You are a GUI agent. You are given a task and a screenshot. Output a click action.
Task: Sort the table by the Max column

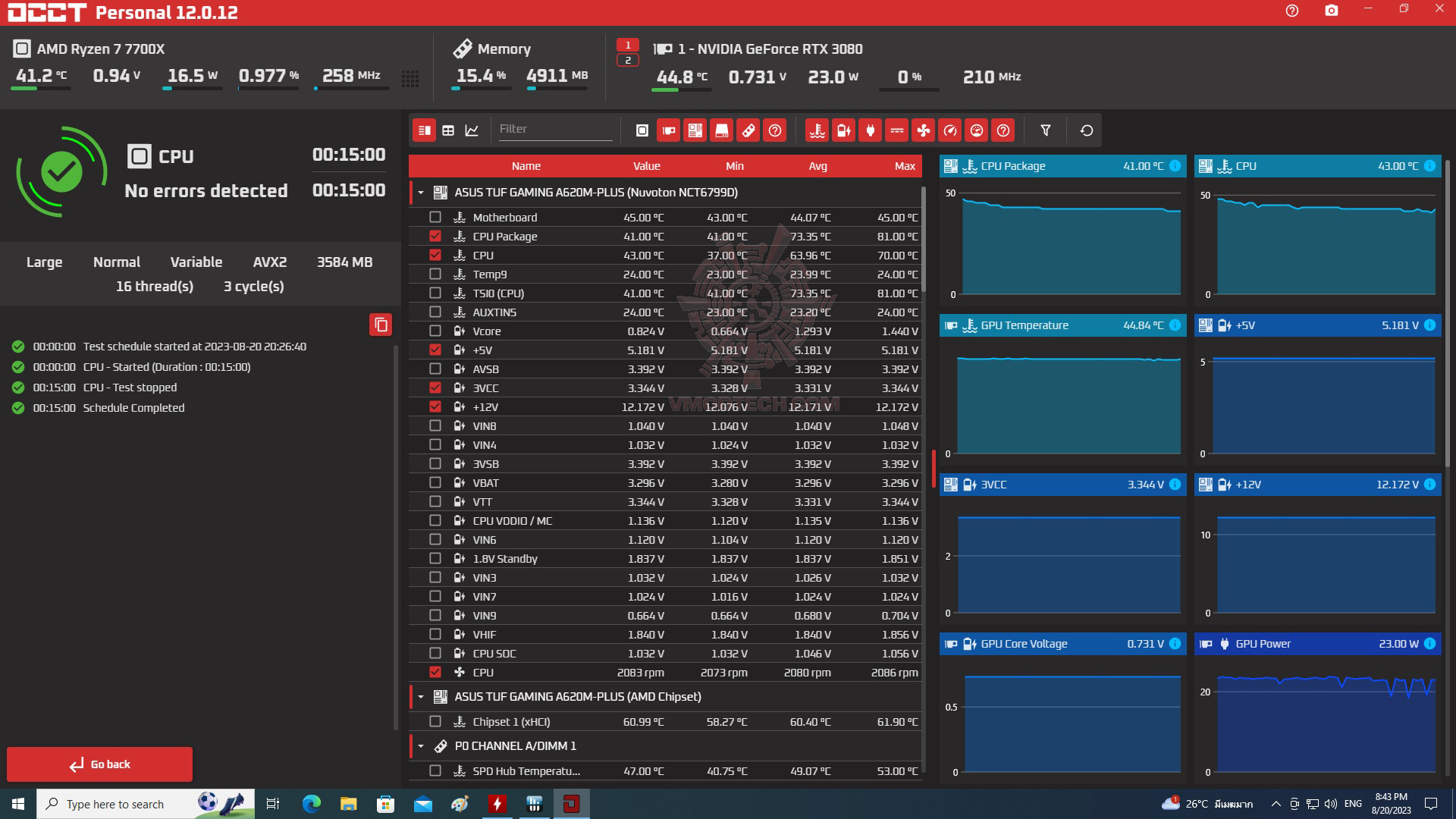point(904,166)
